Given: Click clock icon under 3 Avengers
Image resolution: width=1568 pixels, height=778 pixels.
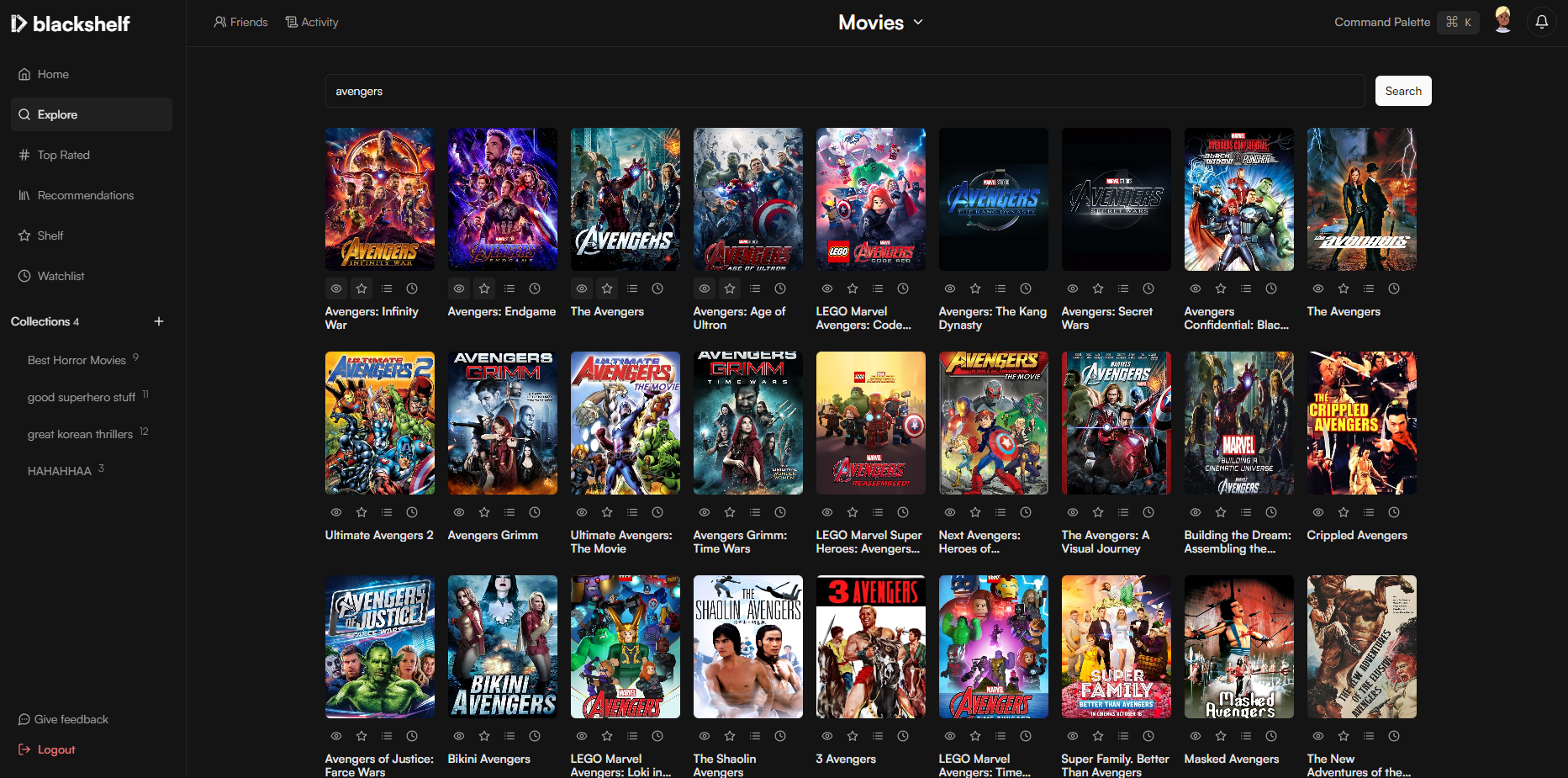Looking at the screenshot, I should pos(903,736).
